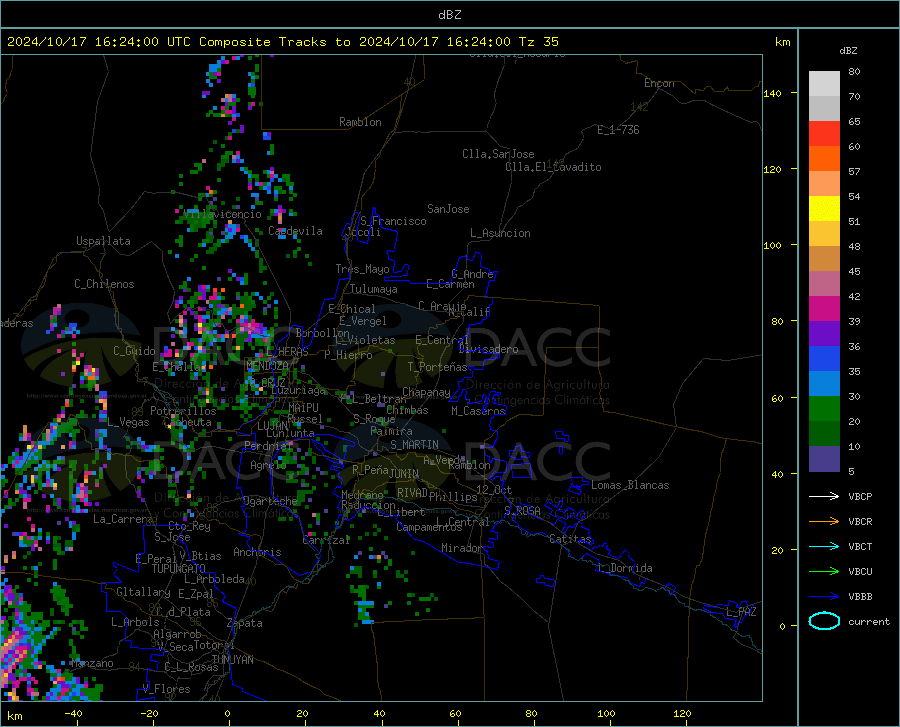
Task: Click the 'current' legend label
Action: click(869, 621)
